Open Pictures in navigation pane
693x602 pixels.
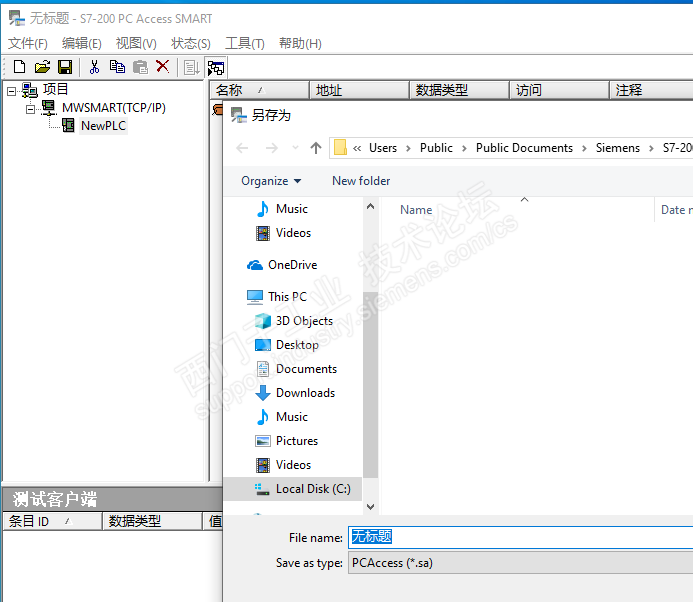click(286, 441)
